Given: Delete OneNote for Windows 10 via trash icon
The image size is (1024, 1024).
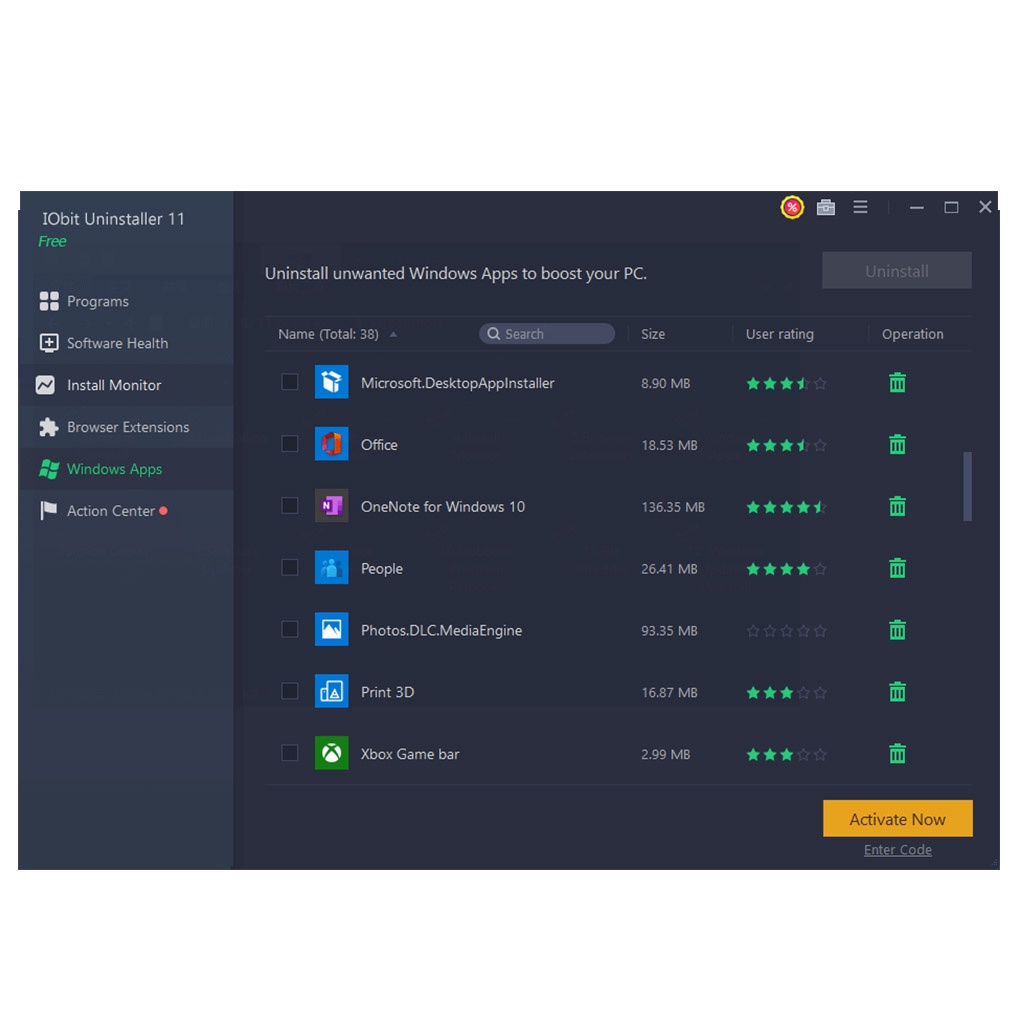Looking at the screenshot, I should (x=897, y=507).
